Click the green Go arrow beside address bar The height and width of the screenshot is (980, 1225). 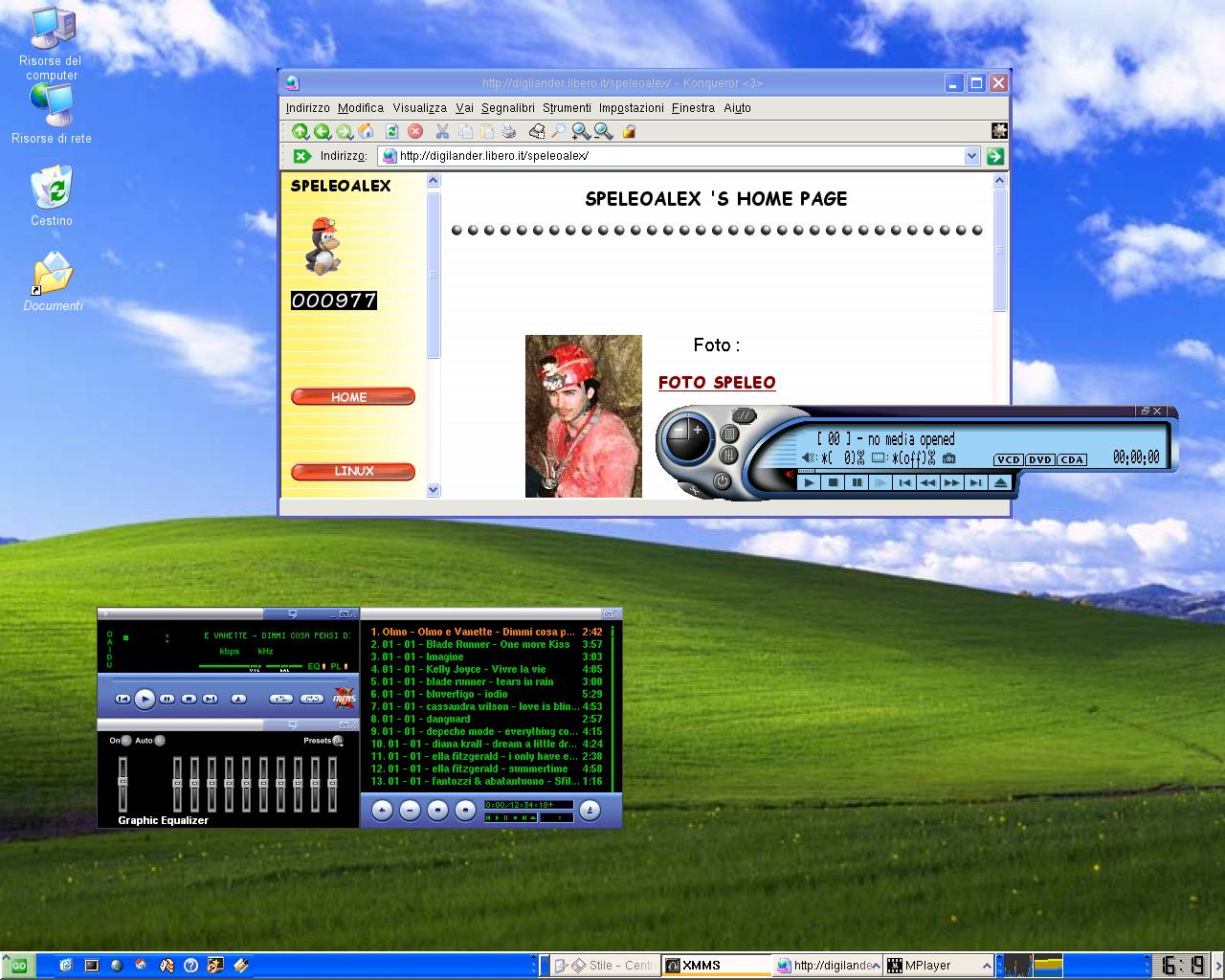click(x=995, y=156)
